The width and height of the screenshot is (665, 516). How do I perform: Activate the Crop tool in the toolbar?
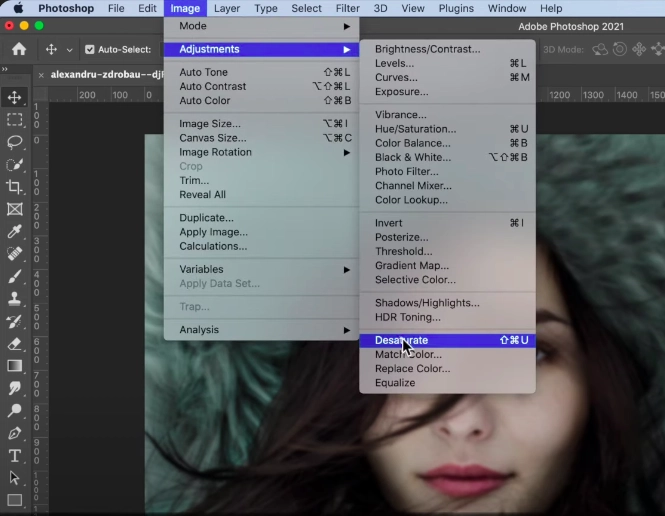tap(15, 187)
